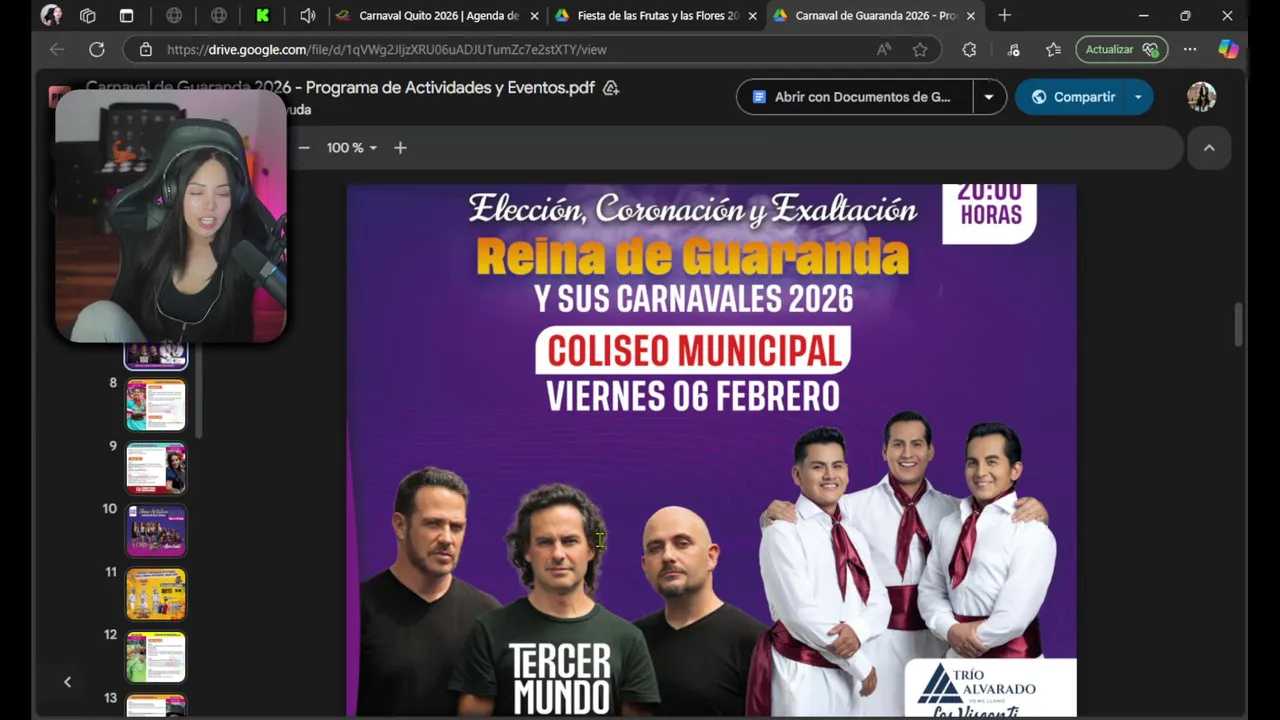Screen dimensions: 1280x720
Task: Bookmark this page with star icon
Action: coord(920,49)
